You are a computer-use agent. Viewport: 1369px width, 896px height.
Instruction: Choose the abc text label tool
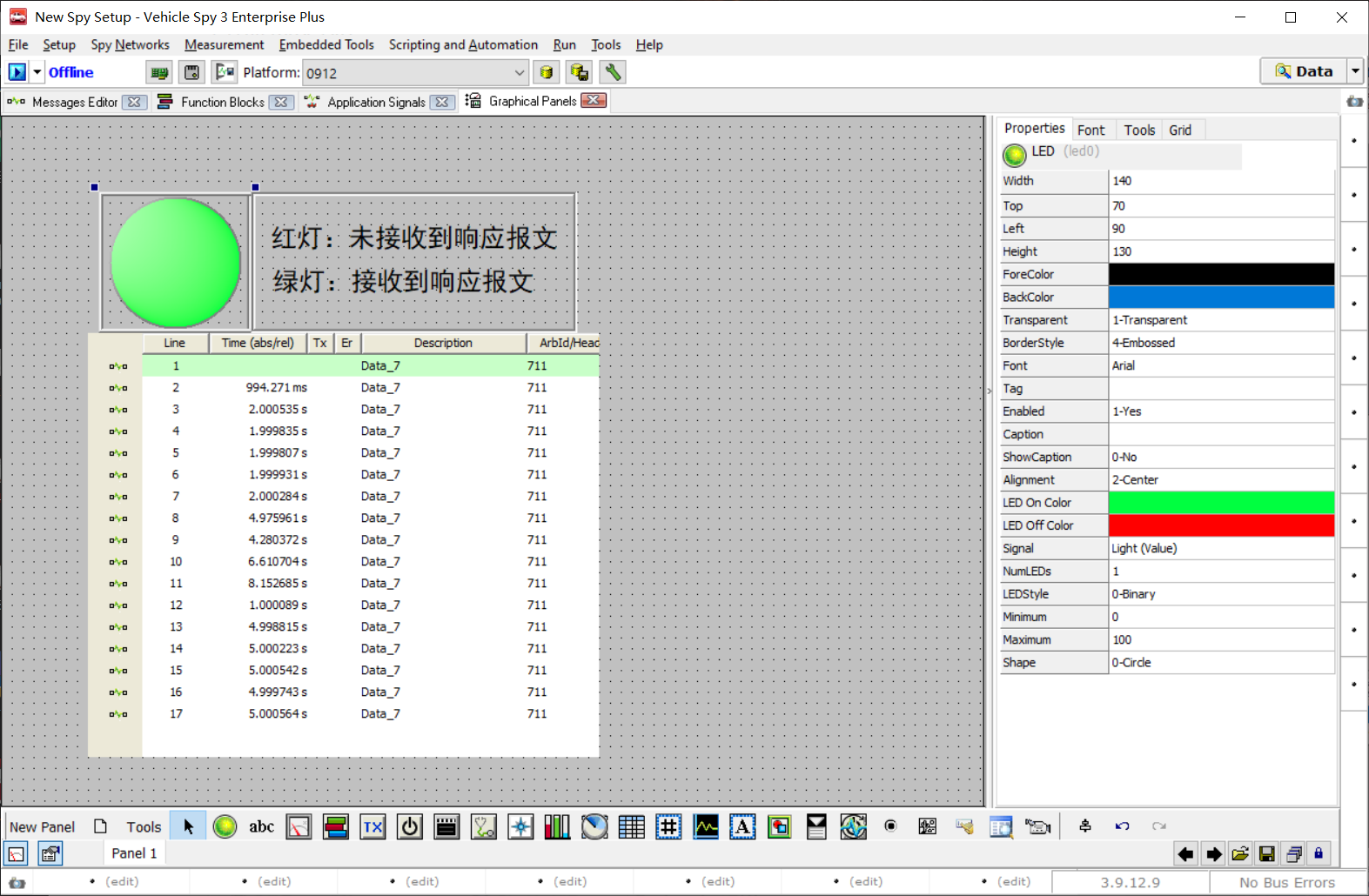tap(261, 826)
